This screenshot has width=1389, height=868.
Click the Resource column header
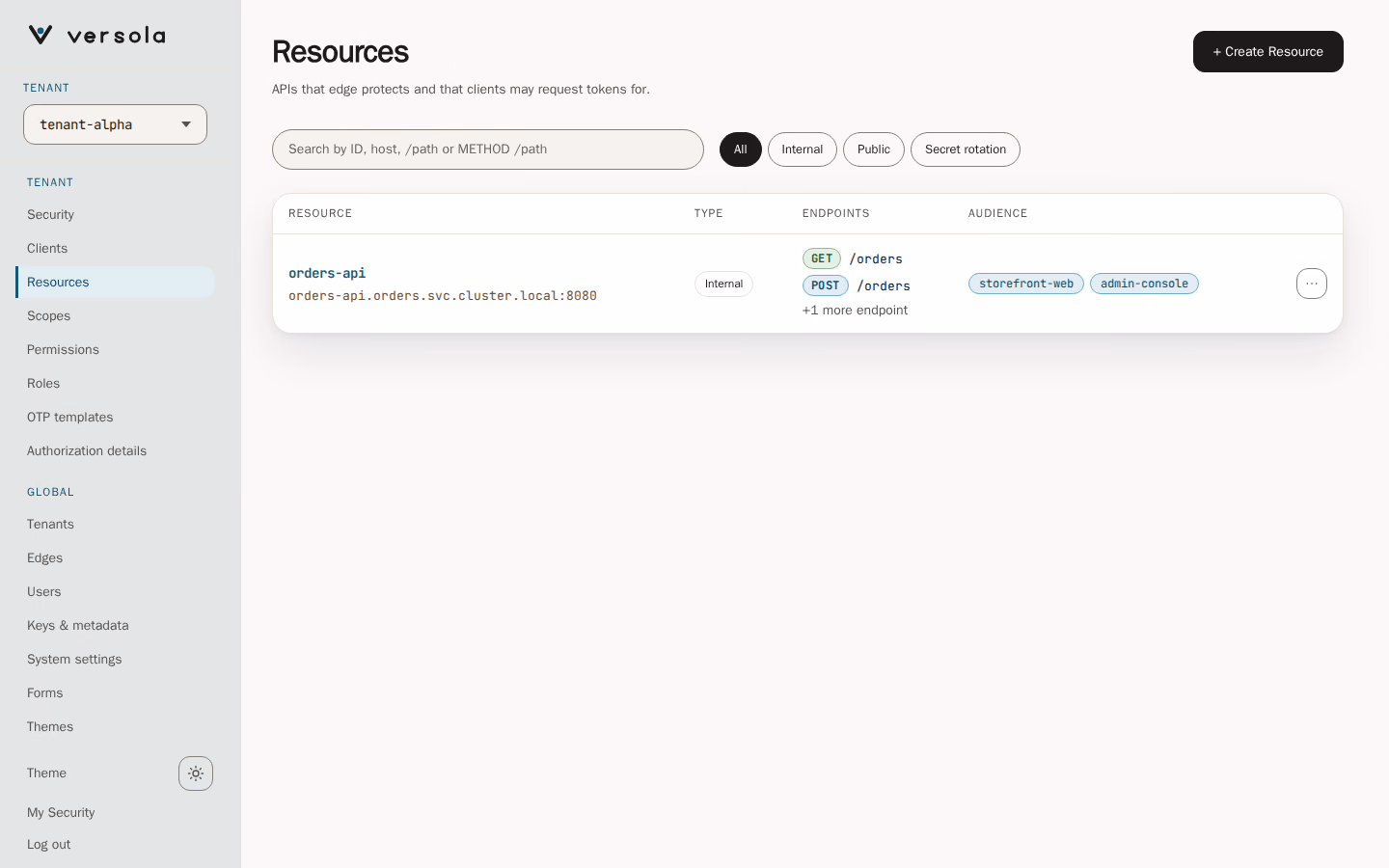pos(320,213)
